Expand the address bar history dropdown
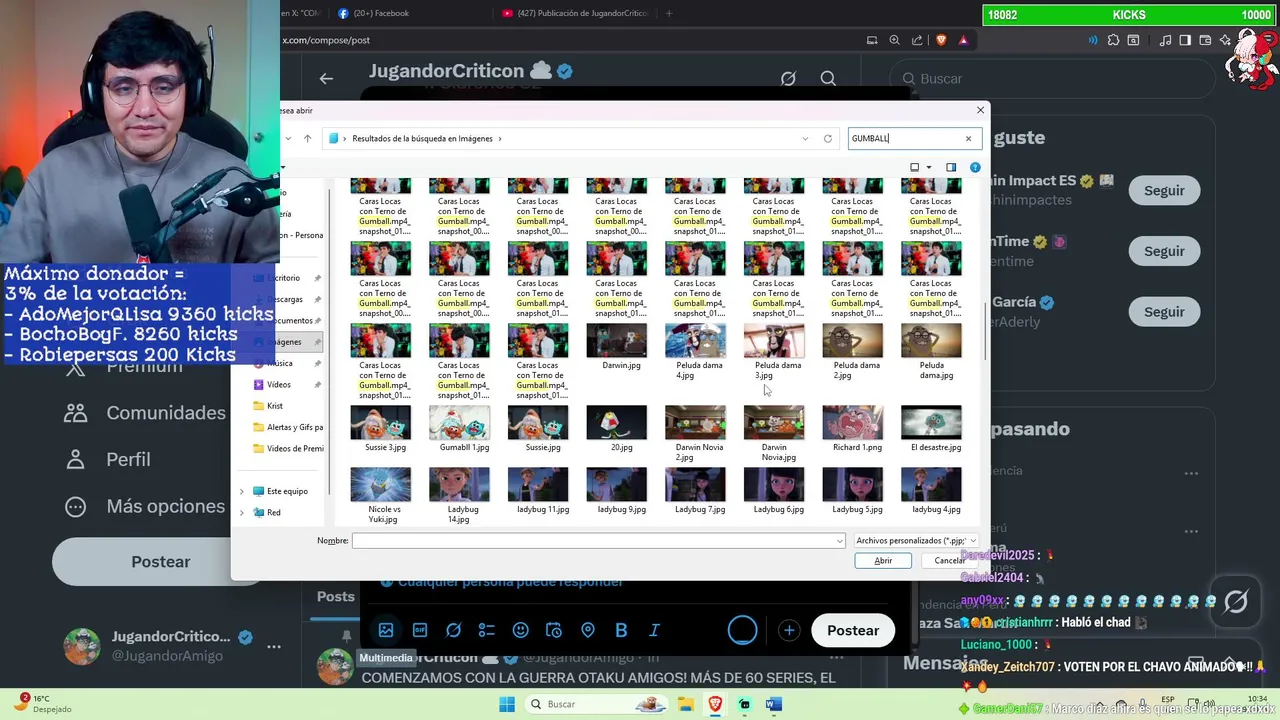This screenshot has height=720, width=1280. [805, 138]
